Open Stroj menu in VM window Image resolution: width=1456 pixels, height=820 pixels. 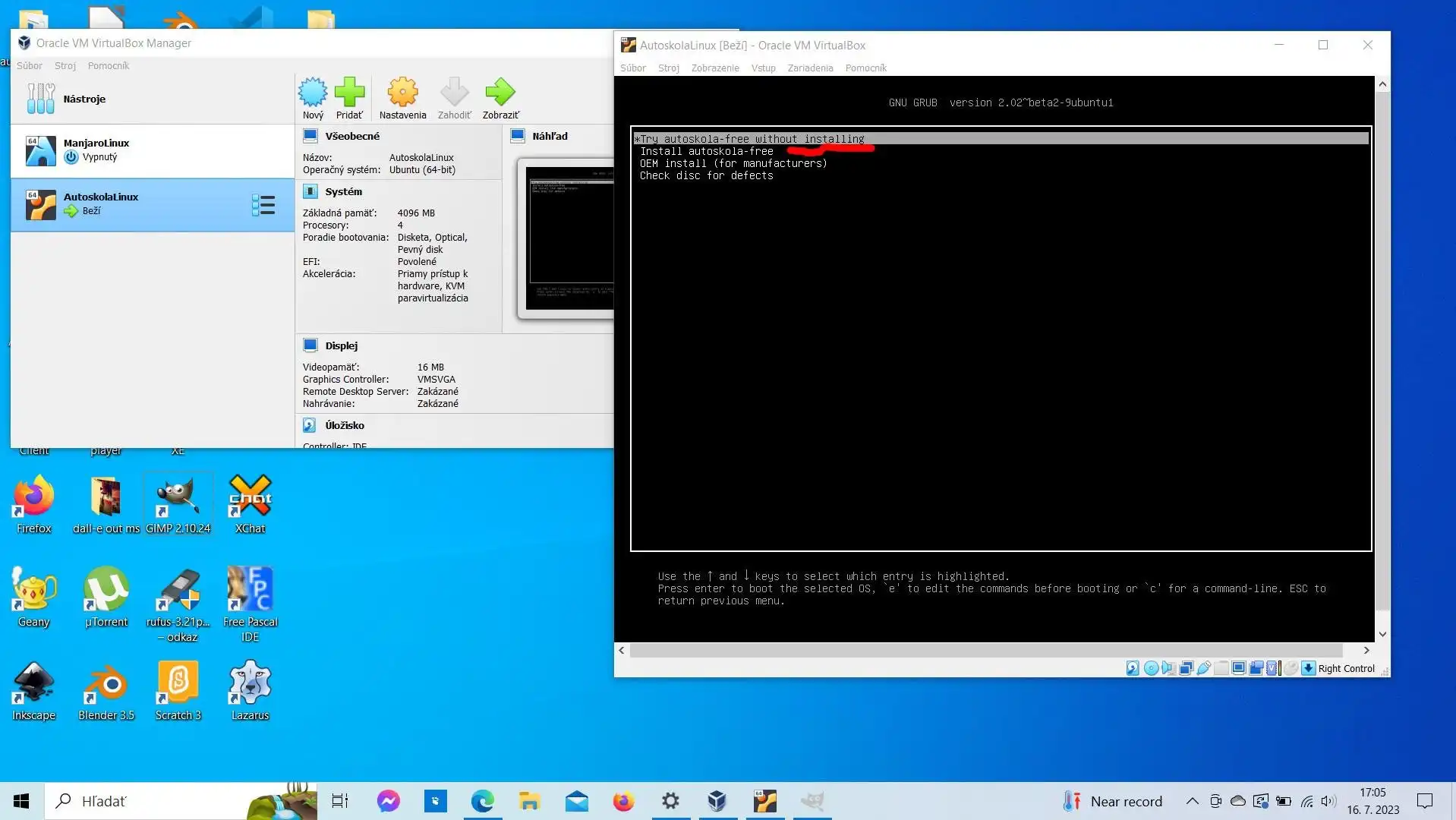(669, 68)
